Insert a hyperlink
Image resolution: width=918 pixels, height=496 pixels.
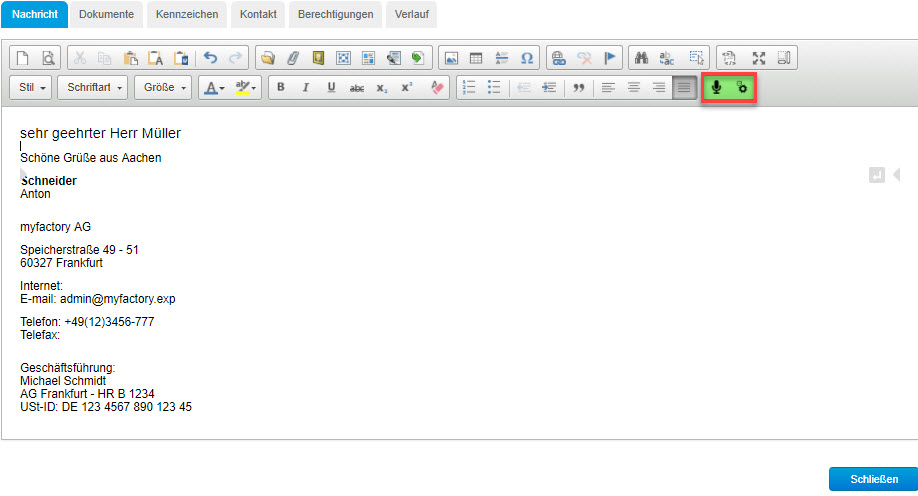(x=559, y=58)
